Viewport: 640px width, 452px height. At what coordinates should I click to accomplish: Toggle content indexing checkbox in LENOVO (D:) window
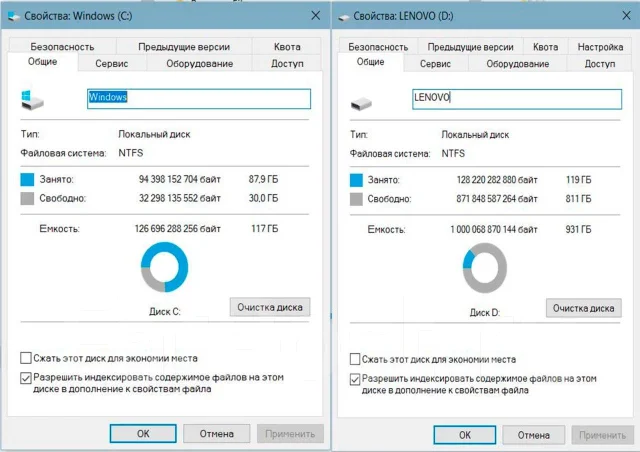pyautogui.click(x=355, y=379)
